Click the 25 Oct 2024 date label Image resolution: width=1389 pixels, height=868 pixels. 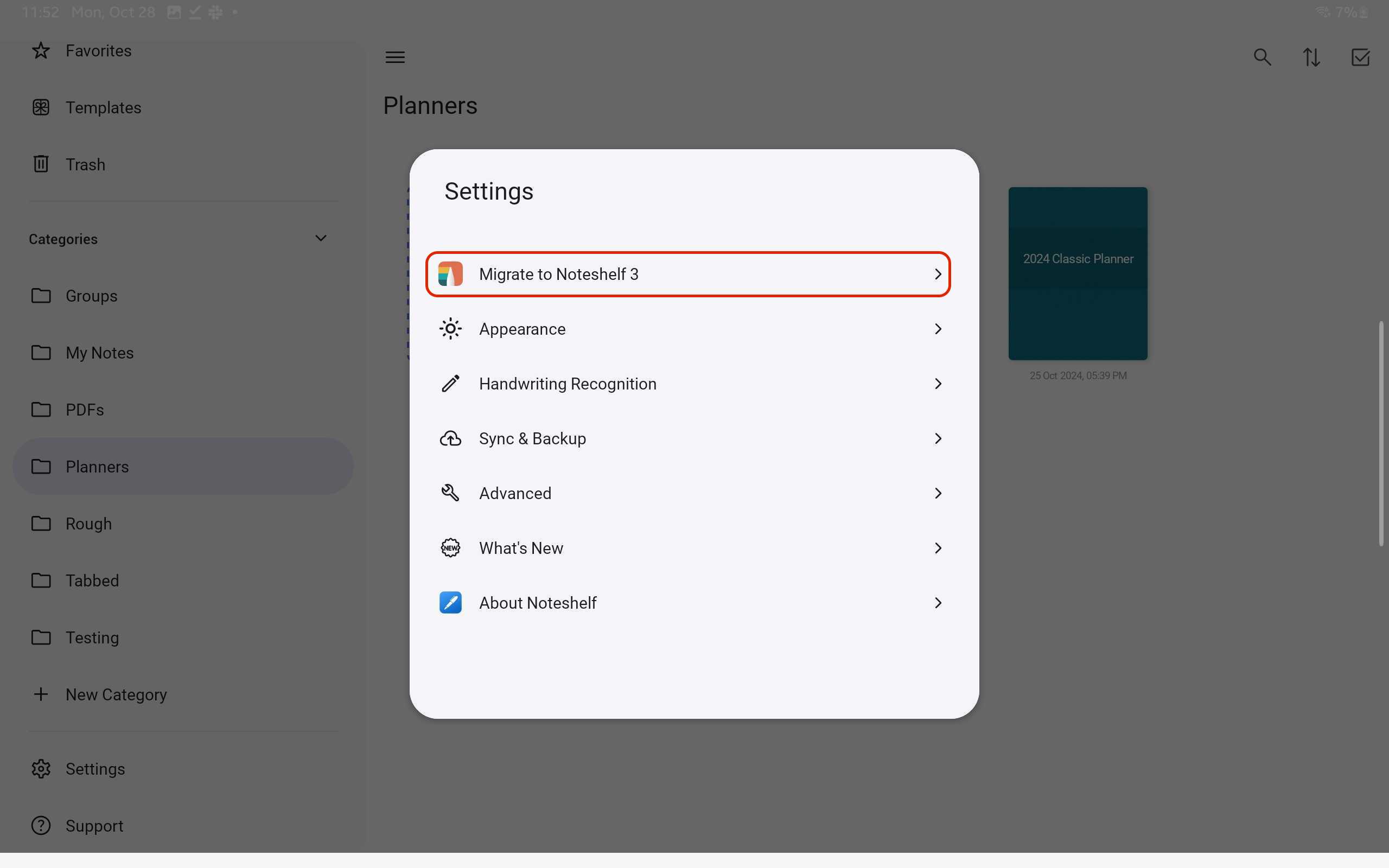pos(1078,375)
